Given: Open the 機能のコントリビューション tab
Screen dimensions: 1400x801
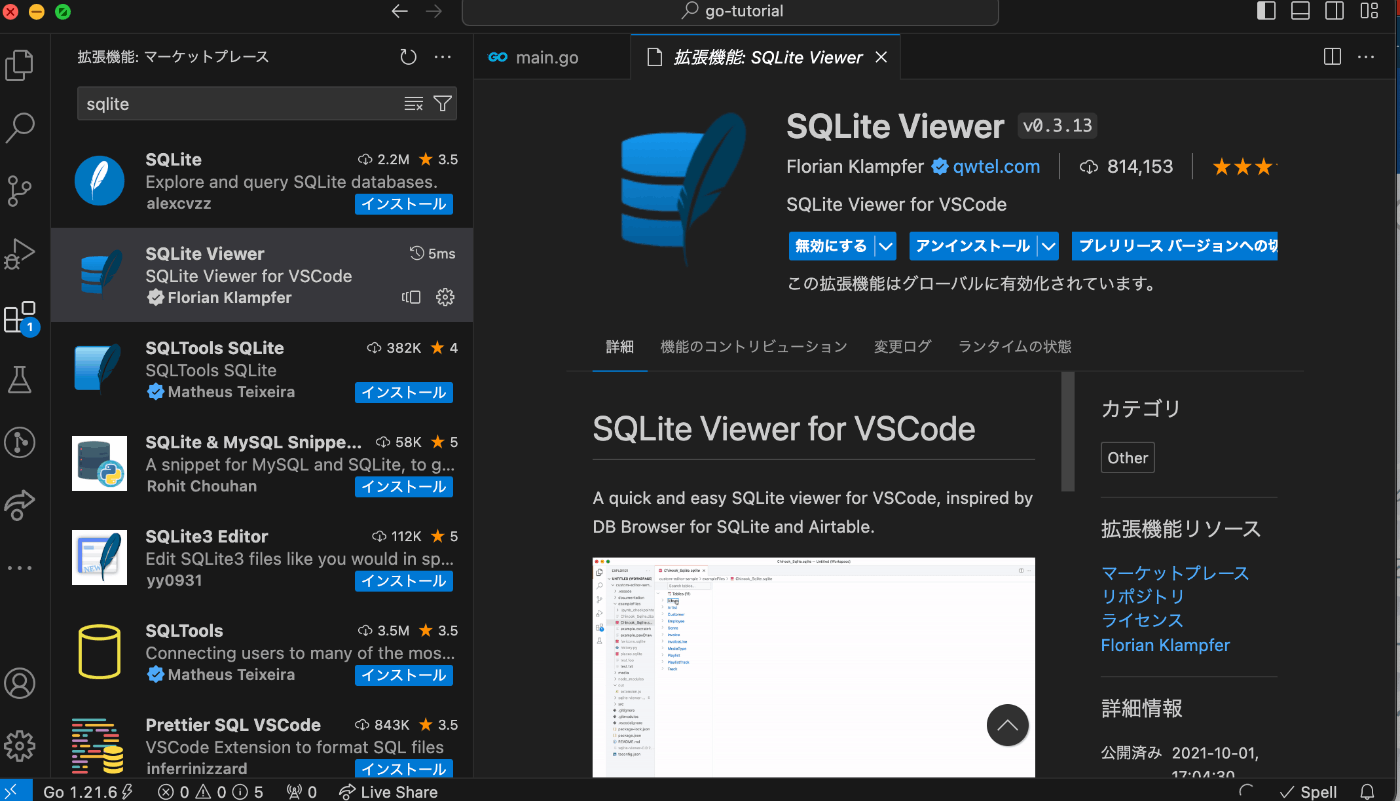Looking at the screenshot, I should tap(754, 346).
